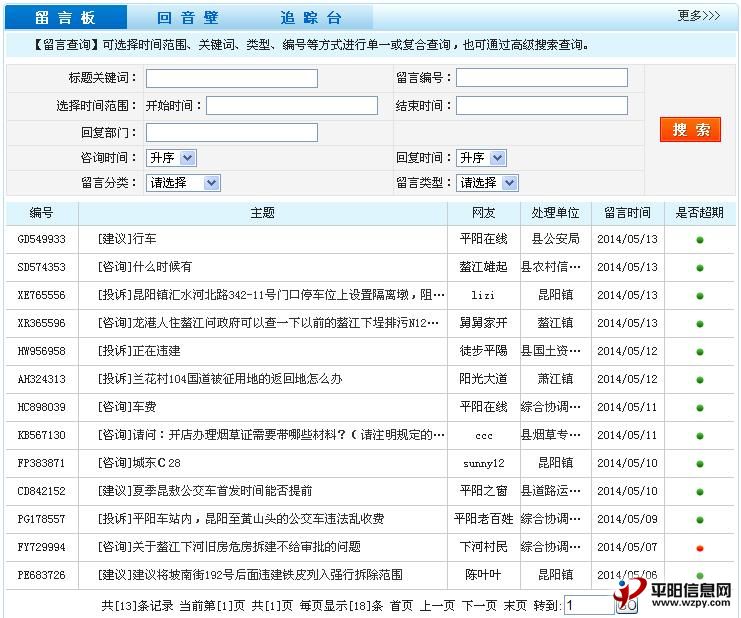Open the 留言分类 dropdown
This screenshot has height=618, width=741.
click(x=183, y=183)
